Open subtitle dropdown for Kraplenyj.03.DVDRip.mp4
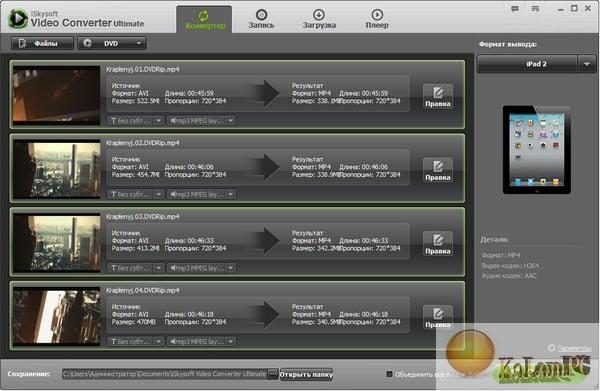The height and width of the screenshot is (391, 600). pyautogui.click(x=135, y=268)
